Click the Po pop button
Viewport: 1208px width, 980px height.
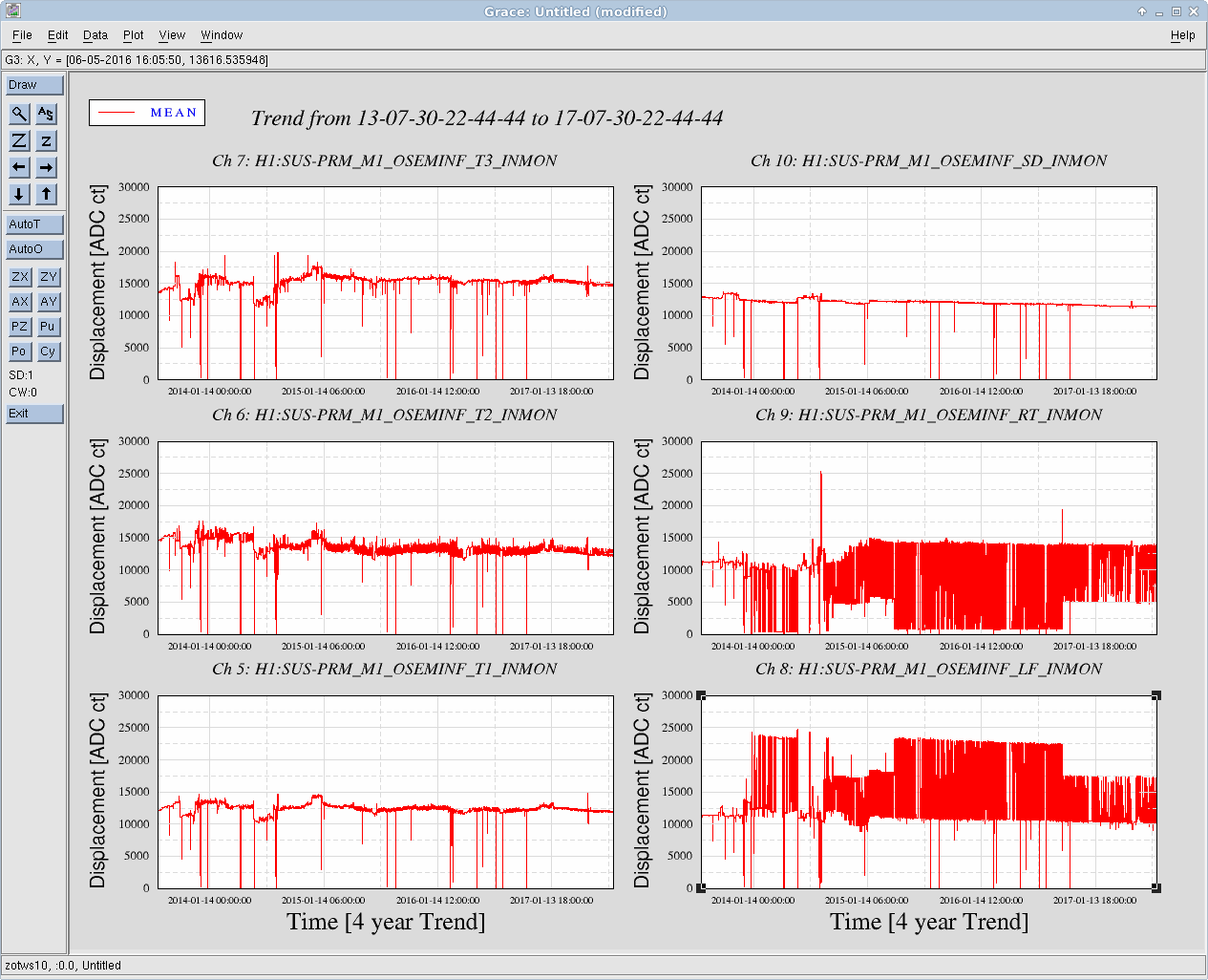pyautogui.click(x=20, y=352)
